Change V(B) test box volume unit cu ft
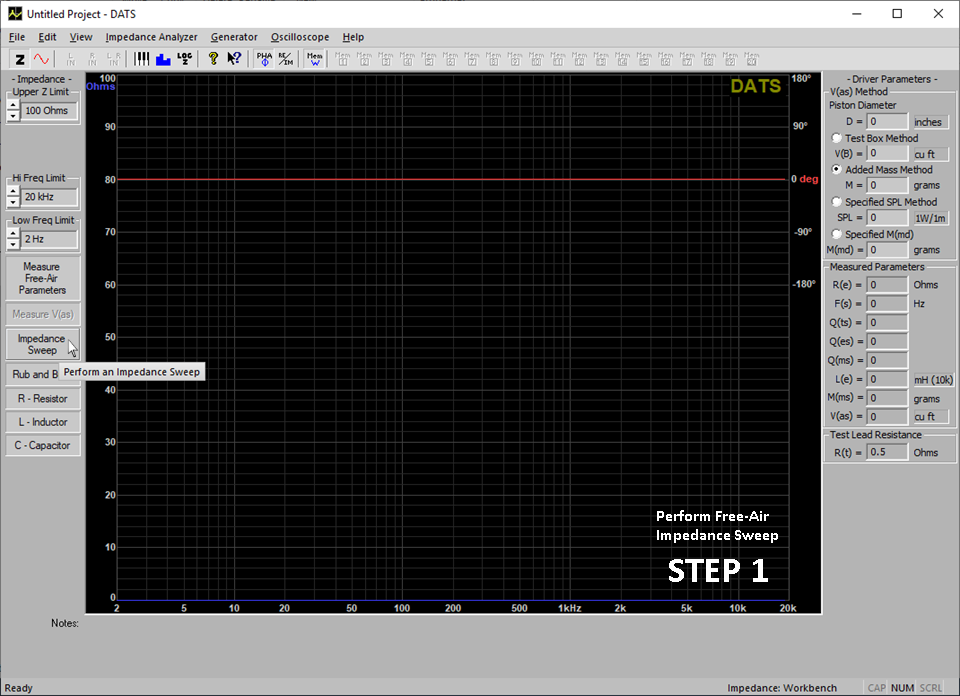 [x=930, y=154]
